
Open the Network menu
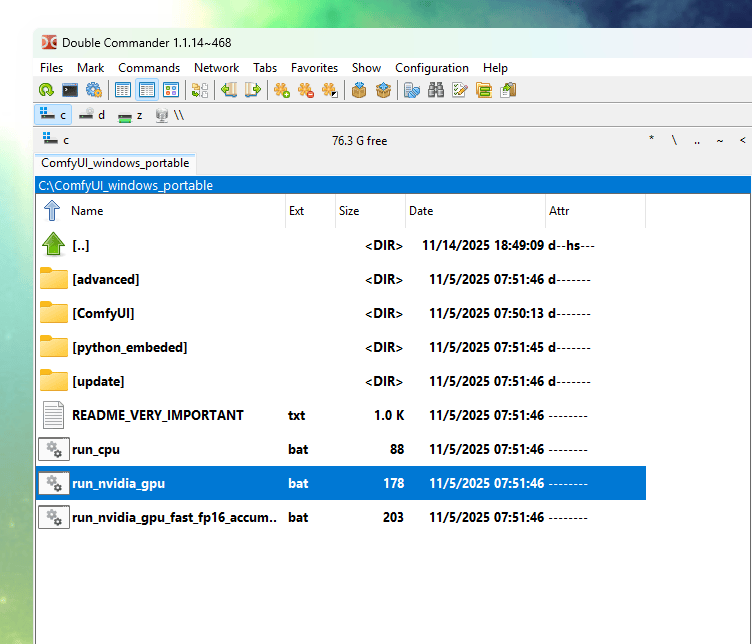click(216, 68)
